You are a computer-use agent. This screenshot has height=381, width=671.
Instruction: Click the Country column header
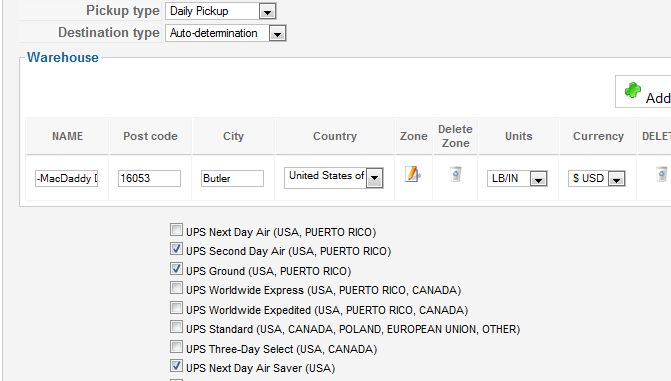(335, 136)
